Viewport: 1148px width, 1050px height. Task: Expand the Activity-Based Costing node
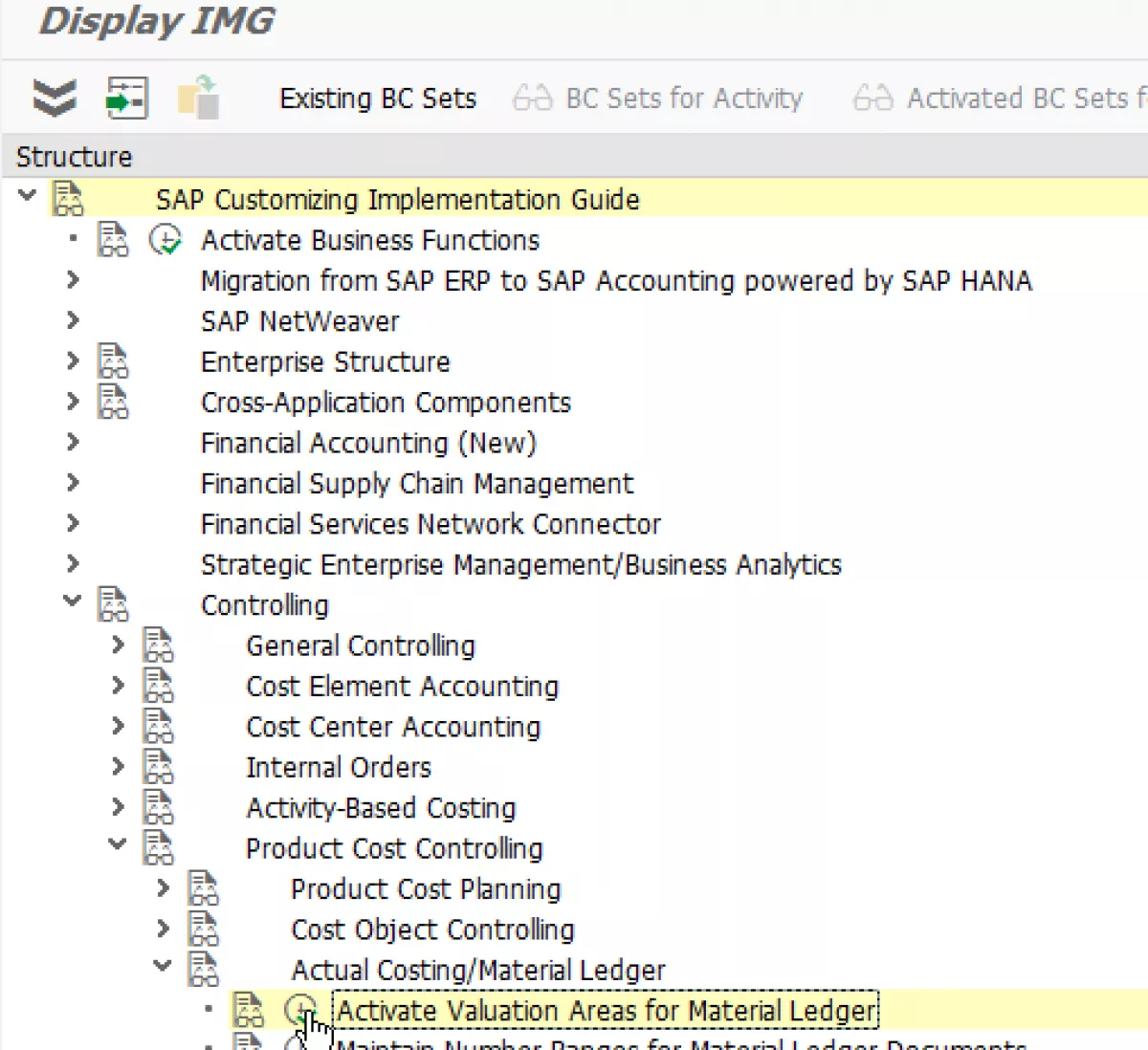118,807
